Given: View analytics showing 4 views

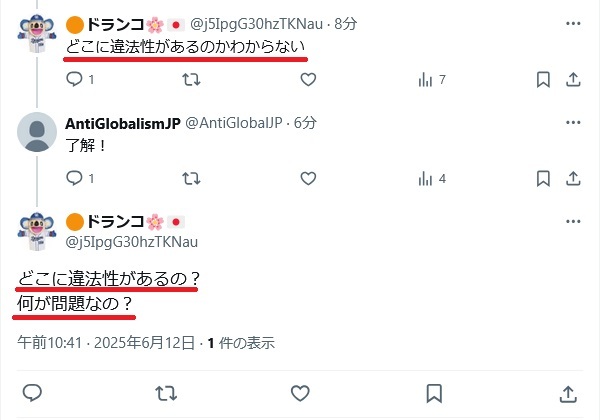Looking at the screenshot, I should [432, 178].
